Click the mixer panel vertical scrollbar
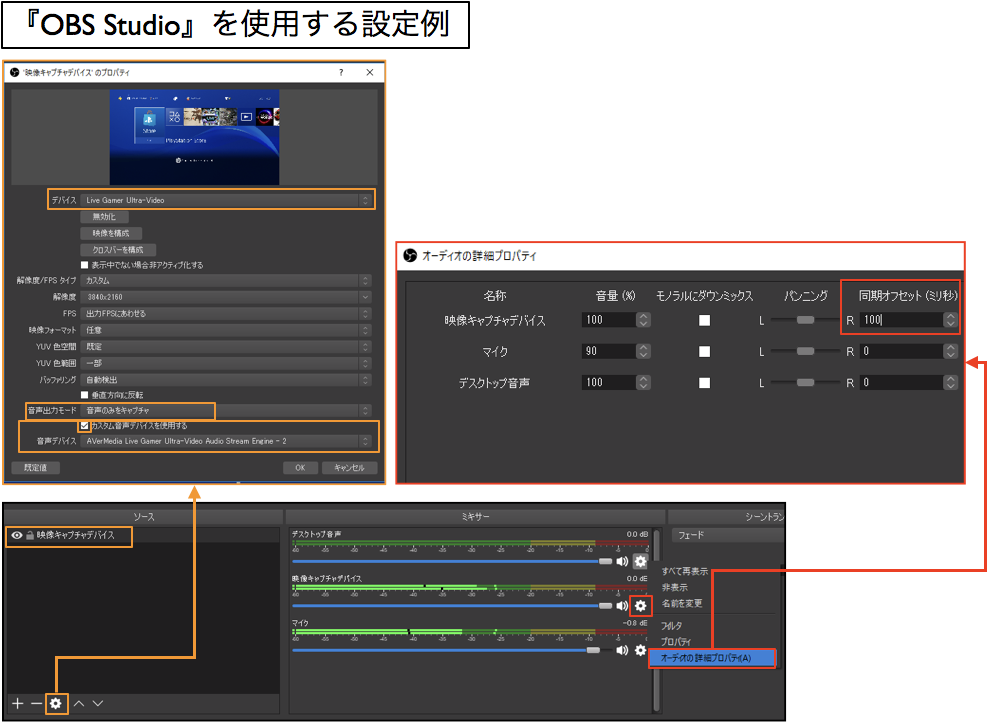Screen dimensions: 988x722 656,621
